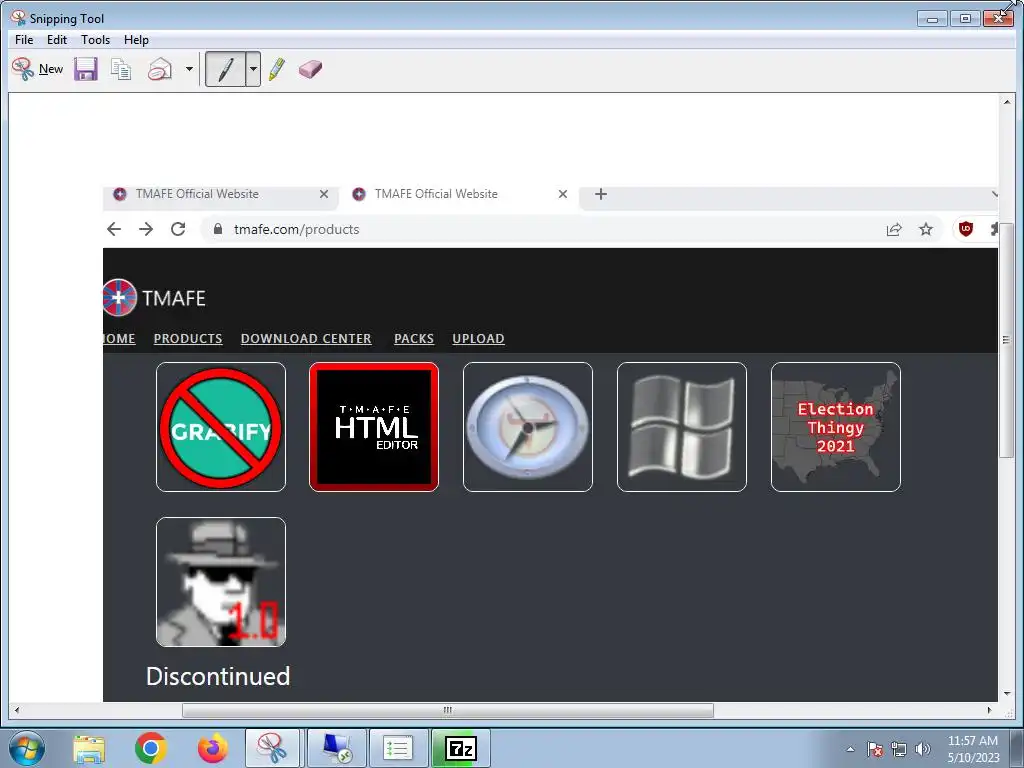The height and width of the screenshot is (768, 1024).
Task: Open the TMAFE HTML Editor product
Action: pos(374,427)
